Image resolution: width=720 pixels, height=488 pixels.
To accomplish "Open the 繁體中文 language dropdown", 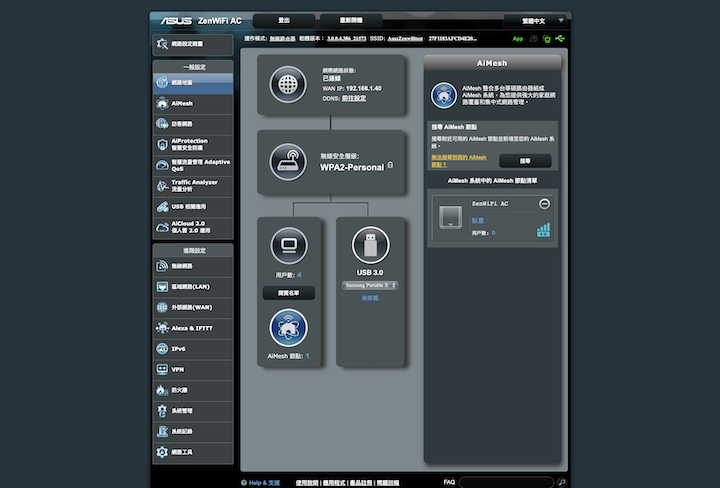I will pos(534,21).
